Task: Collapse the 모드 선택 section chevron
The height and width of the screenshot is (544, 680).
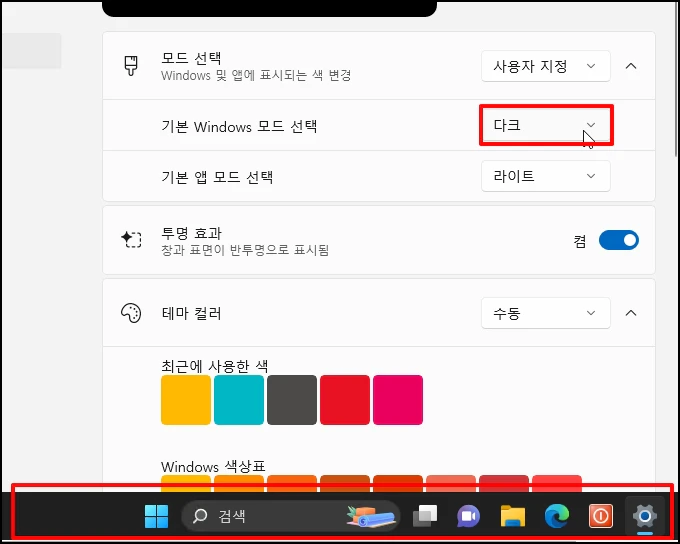Action: tap(631, 66)
